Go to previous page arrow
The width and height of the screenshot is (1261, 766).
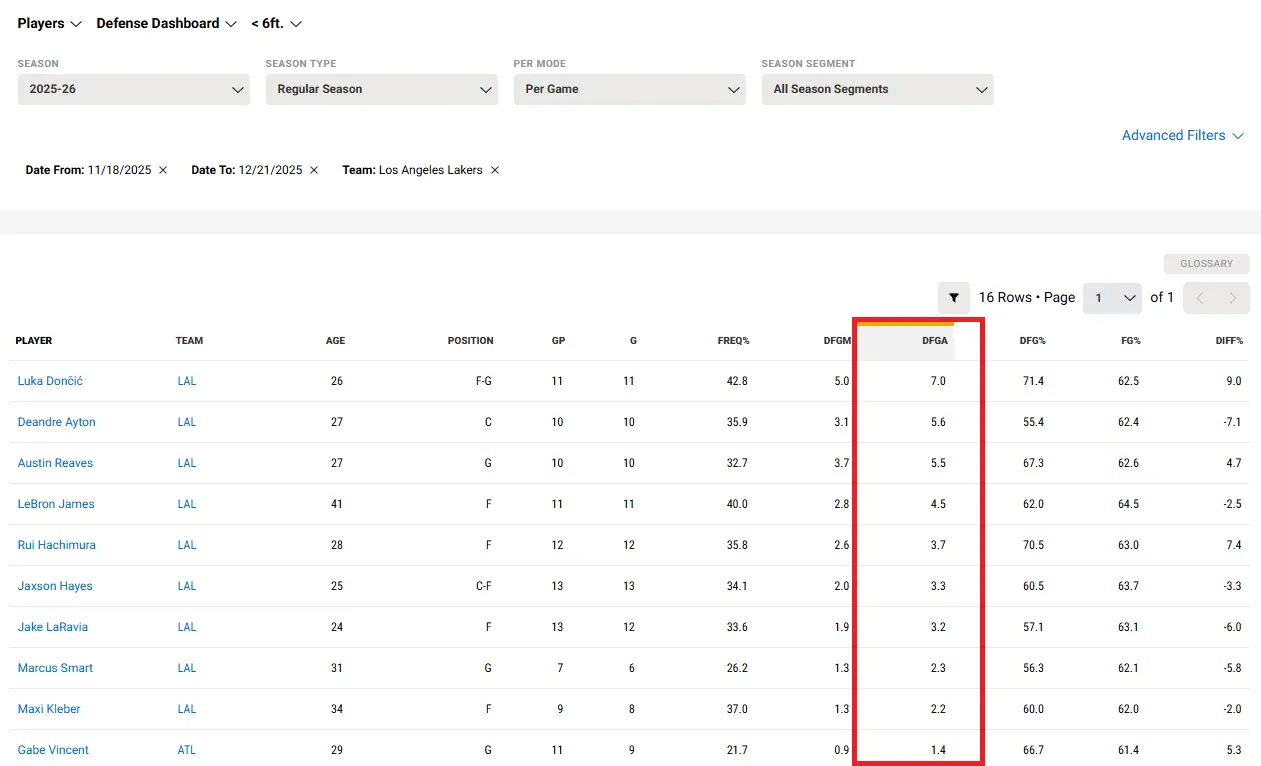pyautogui.click(x=1200, y=298)
